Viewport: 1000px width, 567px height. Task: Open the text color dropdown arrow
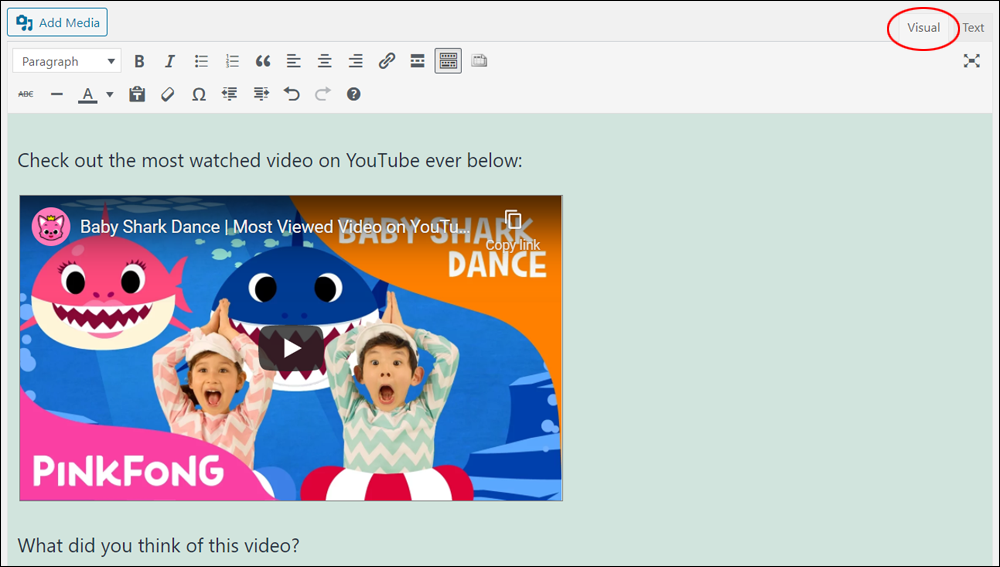[110, 94]
